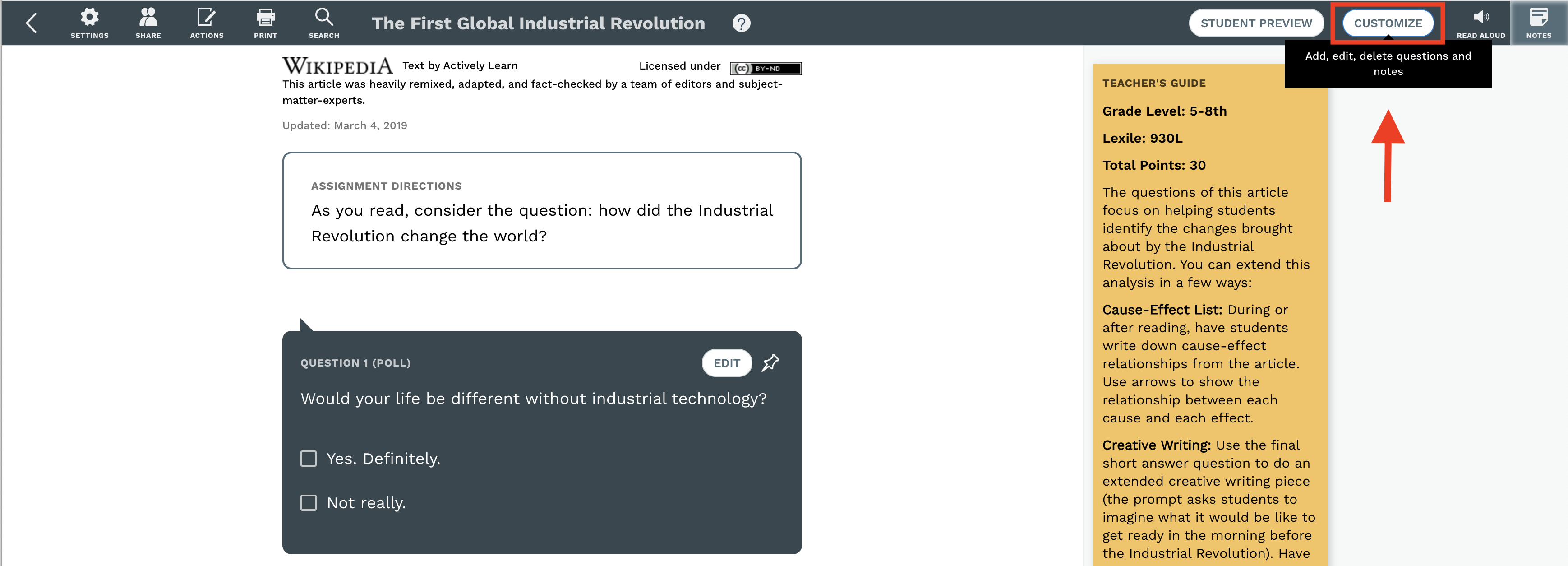Viewport: 1568px width, 566px height.
Task: Click the article title in the header
Action: coord(538,23)
